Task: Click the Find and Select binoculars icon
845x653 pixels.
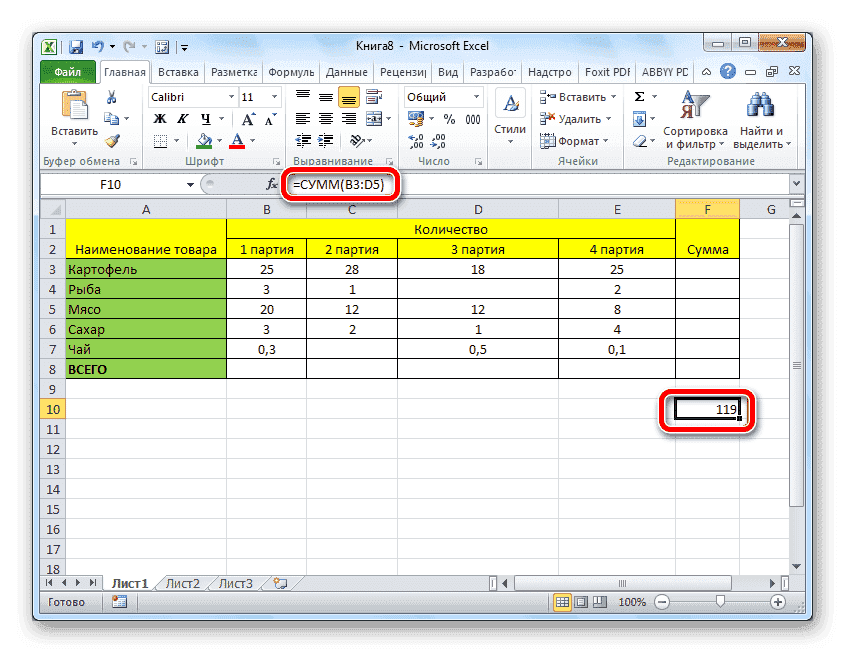Action: coord(761,106)
